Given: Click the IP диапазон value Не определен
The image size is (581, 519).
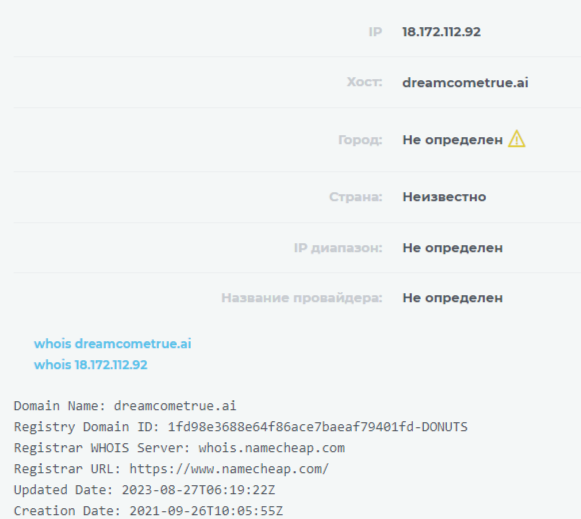Looking at the screenshot, I should point(452,248).
